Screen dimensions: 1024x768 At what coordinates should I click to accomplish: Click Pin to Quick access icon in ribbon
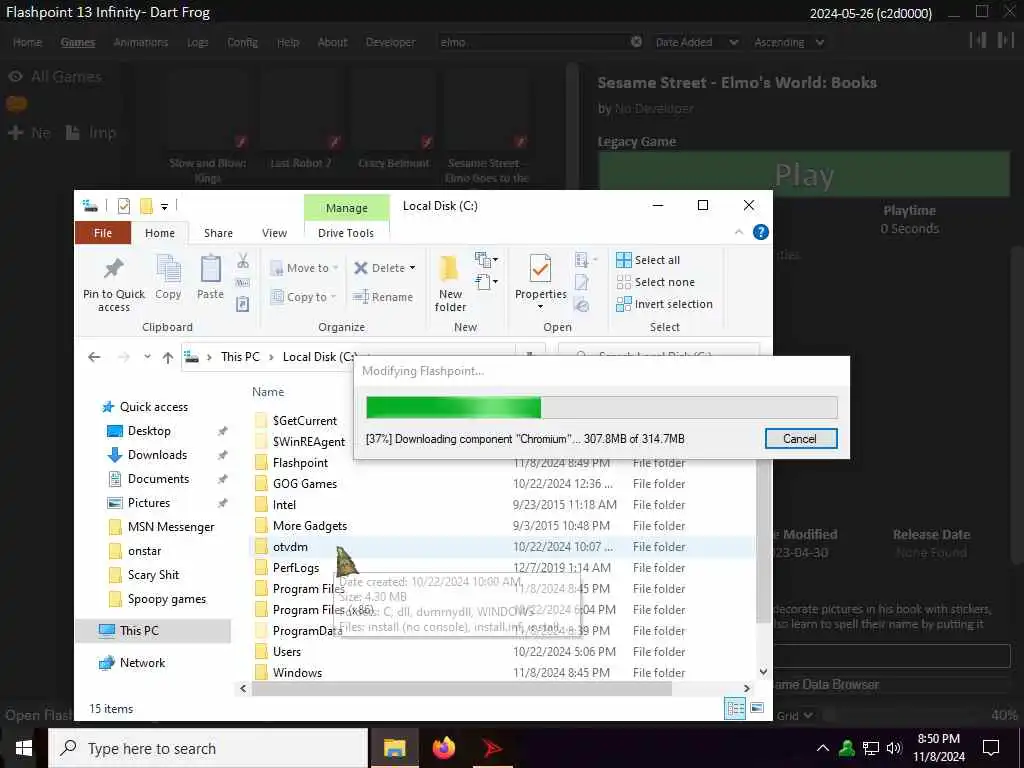(114, 268)
